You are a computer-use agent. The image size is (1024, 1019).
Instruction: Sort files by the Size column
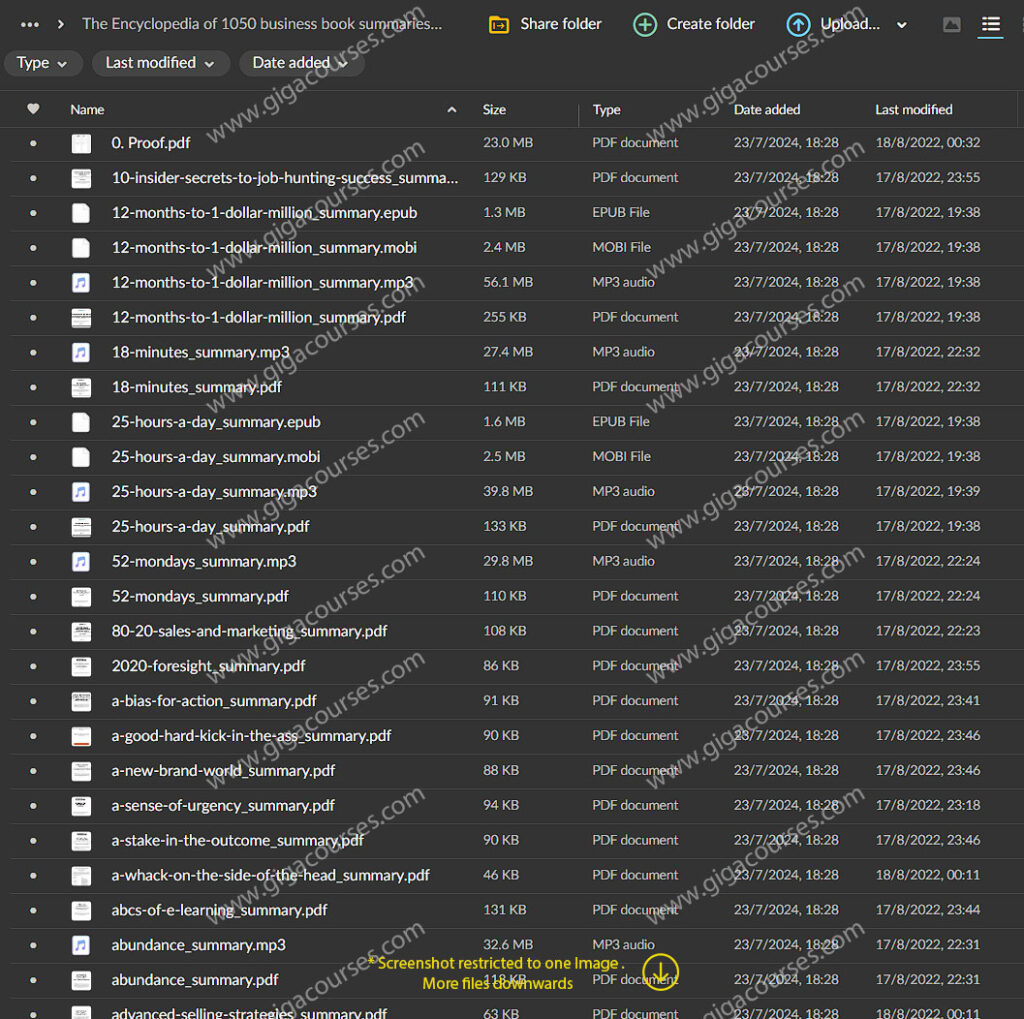[x=494, y=110]
